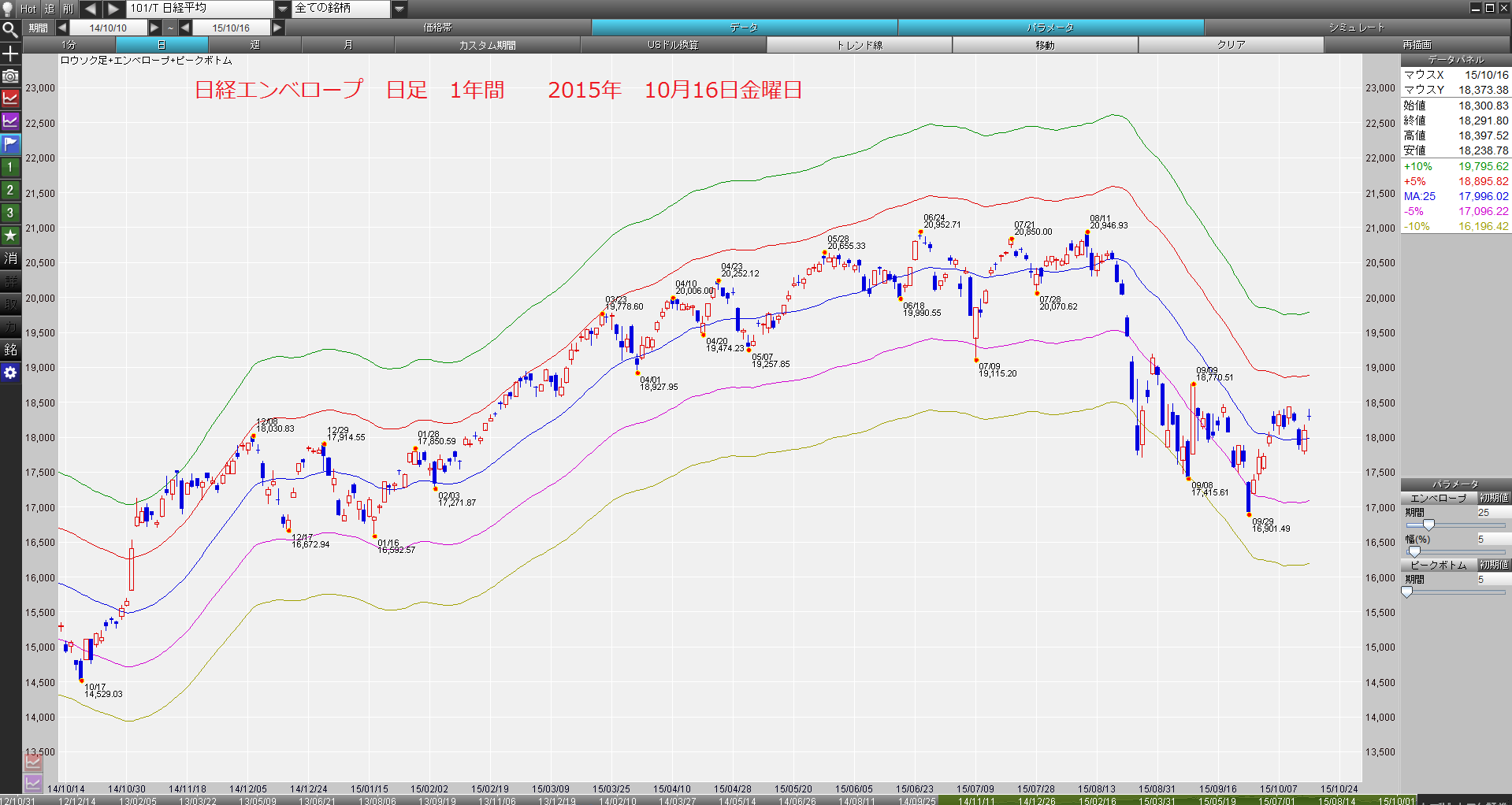Select the 1分 timeframe
Image resolution: width=1512 pixels, height=805 pixels.
(x=69, y=45)
